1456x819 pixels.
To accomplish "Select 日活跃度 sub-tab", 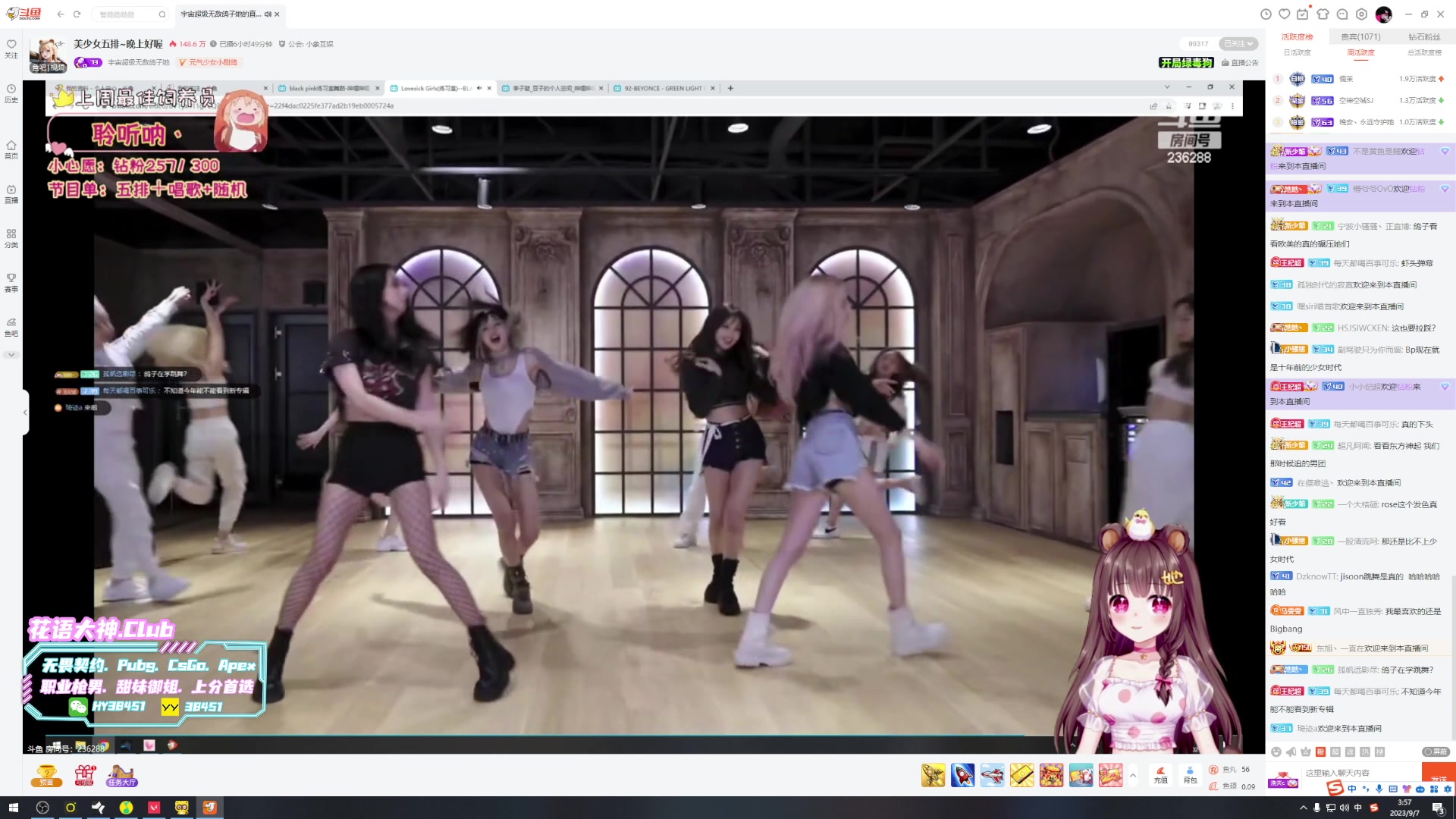I will coord(1297,52).
